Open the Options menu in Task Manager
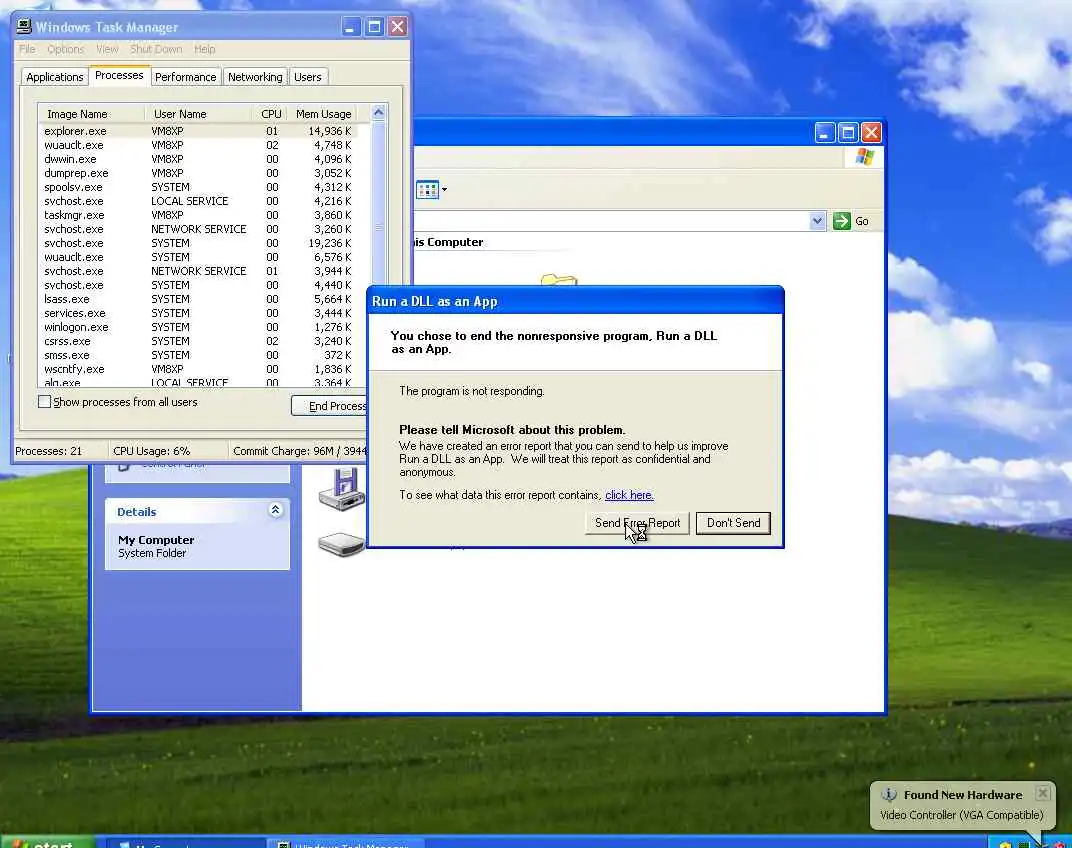This screenshot has height=848, width=1072. point(66,49)
